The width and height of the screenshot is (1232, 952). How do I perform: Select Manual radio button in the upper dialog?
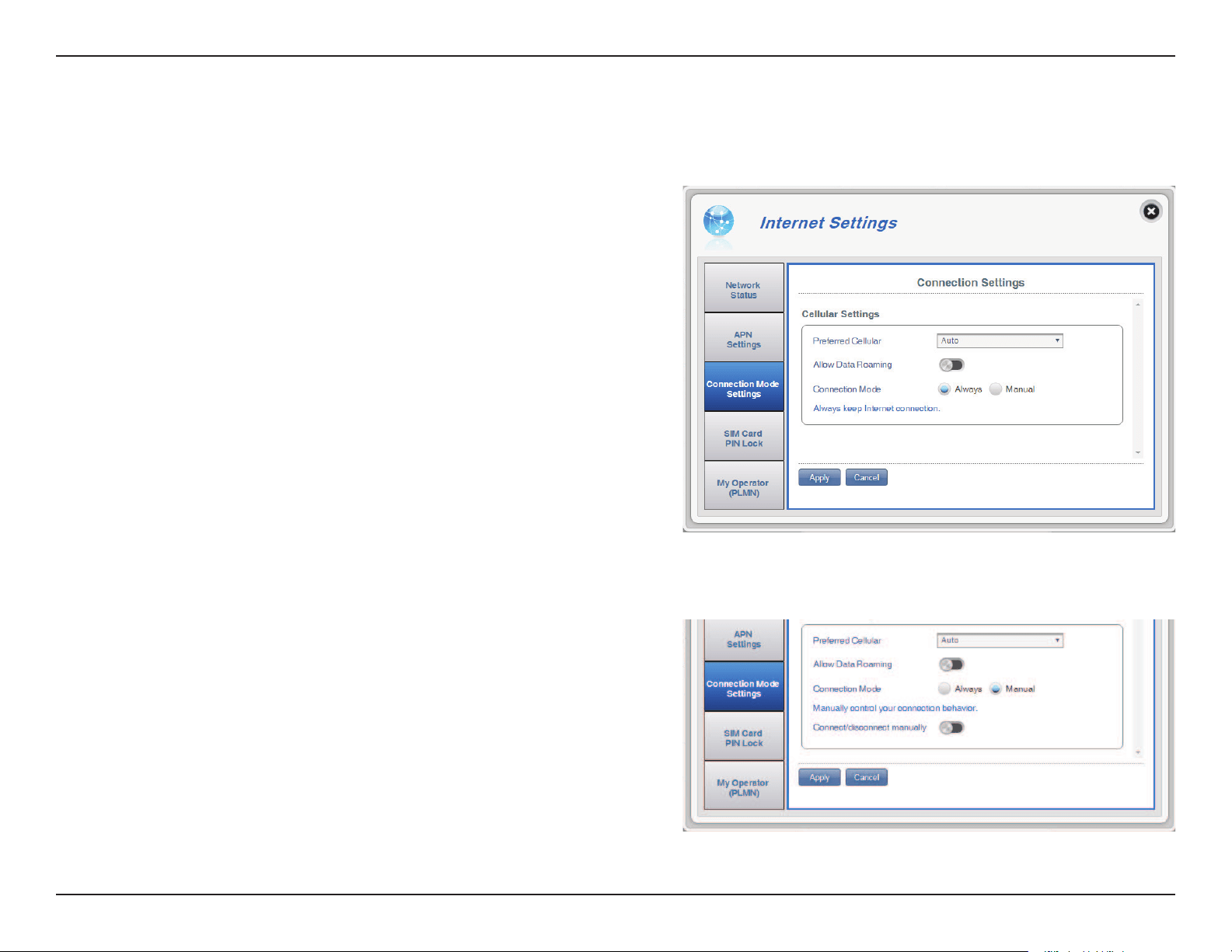click(x=996, y=389)
